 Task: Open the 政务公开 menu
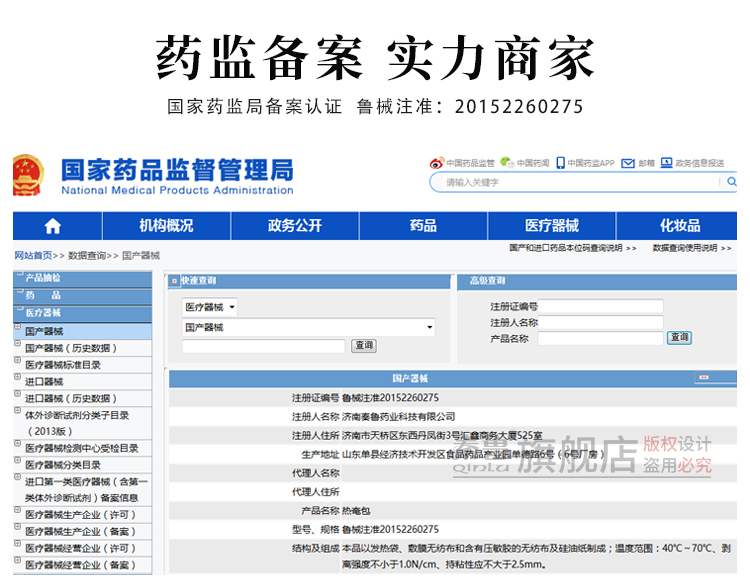pyautogui.click(x=295, y=226)
